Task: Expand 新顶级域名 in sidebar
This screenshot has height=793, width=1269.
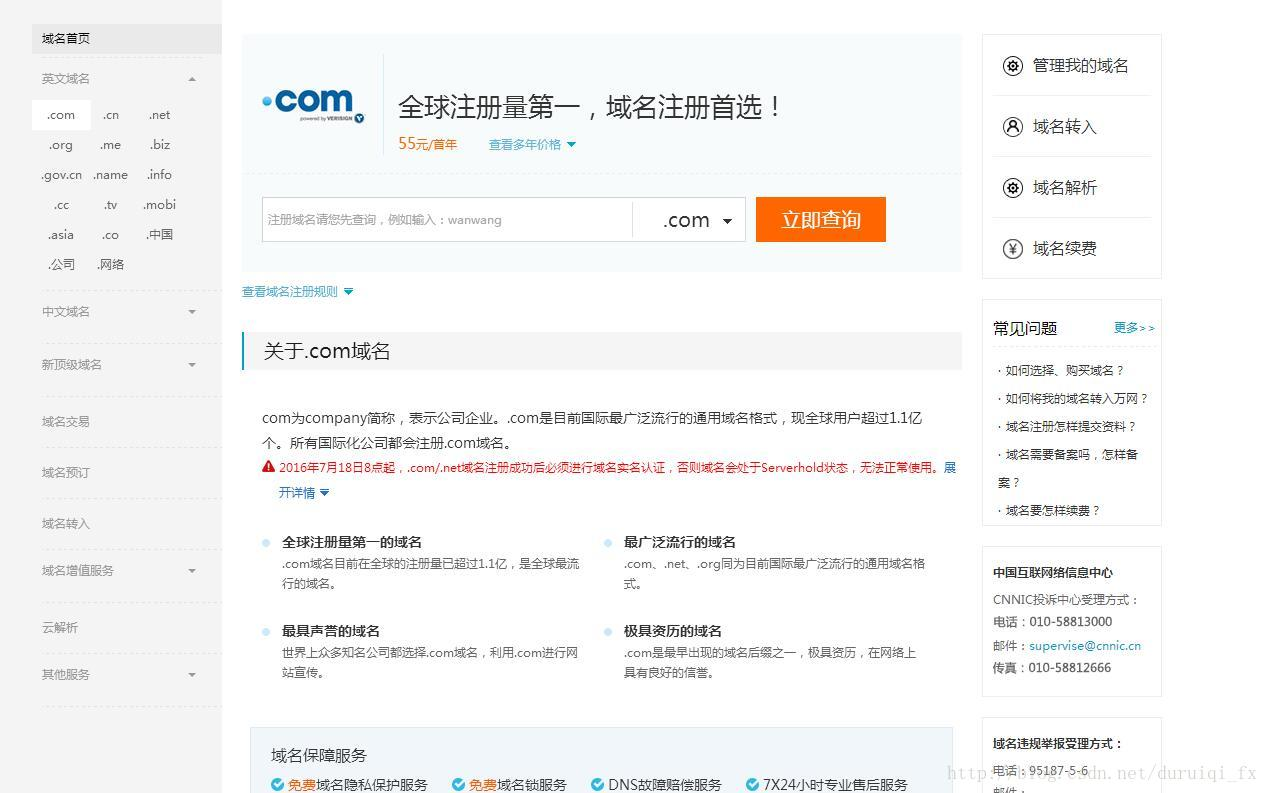Action: [x=192, y=365]
